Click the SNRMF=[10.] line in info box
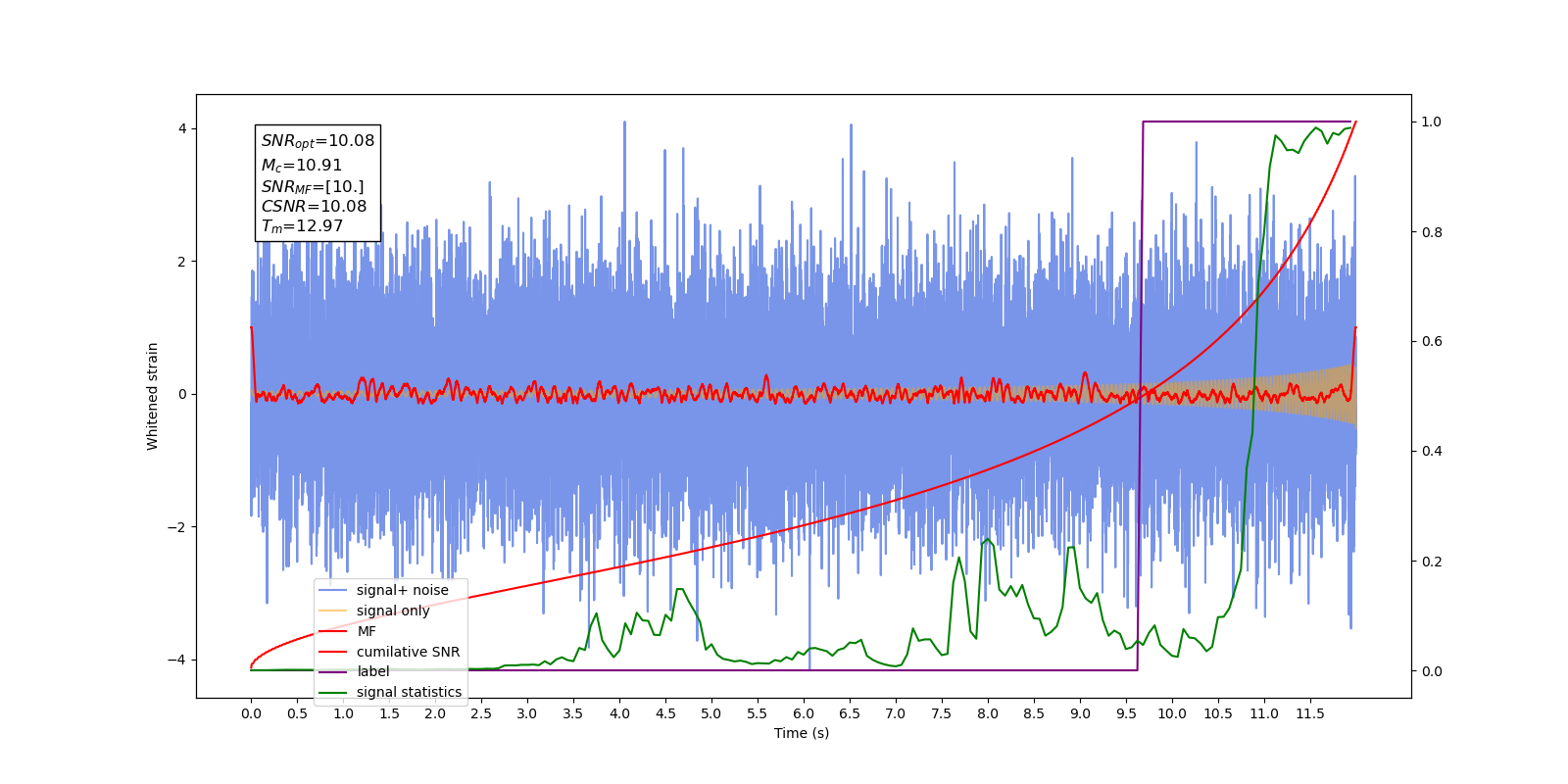The height and width of the screenshot is (784, 1568). click(x=313, y=186)
